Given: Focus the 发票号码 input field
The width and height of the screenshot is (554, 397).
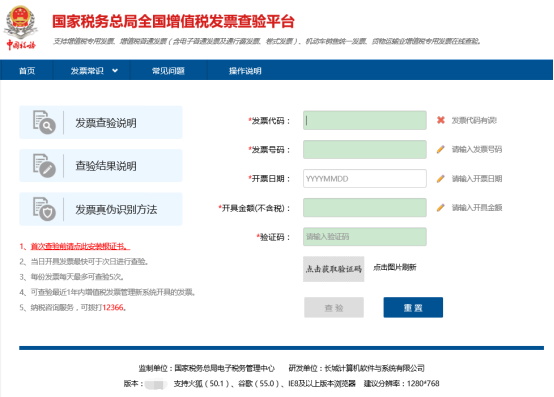Looking at the screenshot, I should 365,149.
